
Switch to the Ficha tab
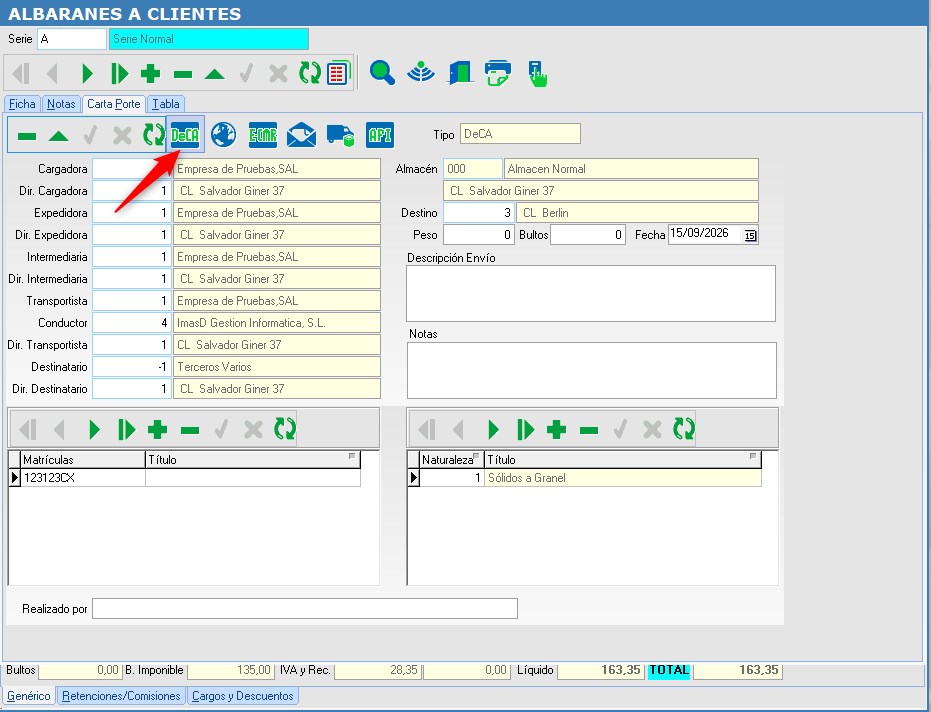(x=22, y=104)
